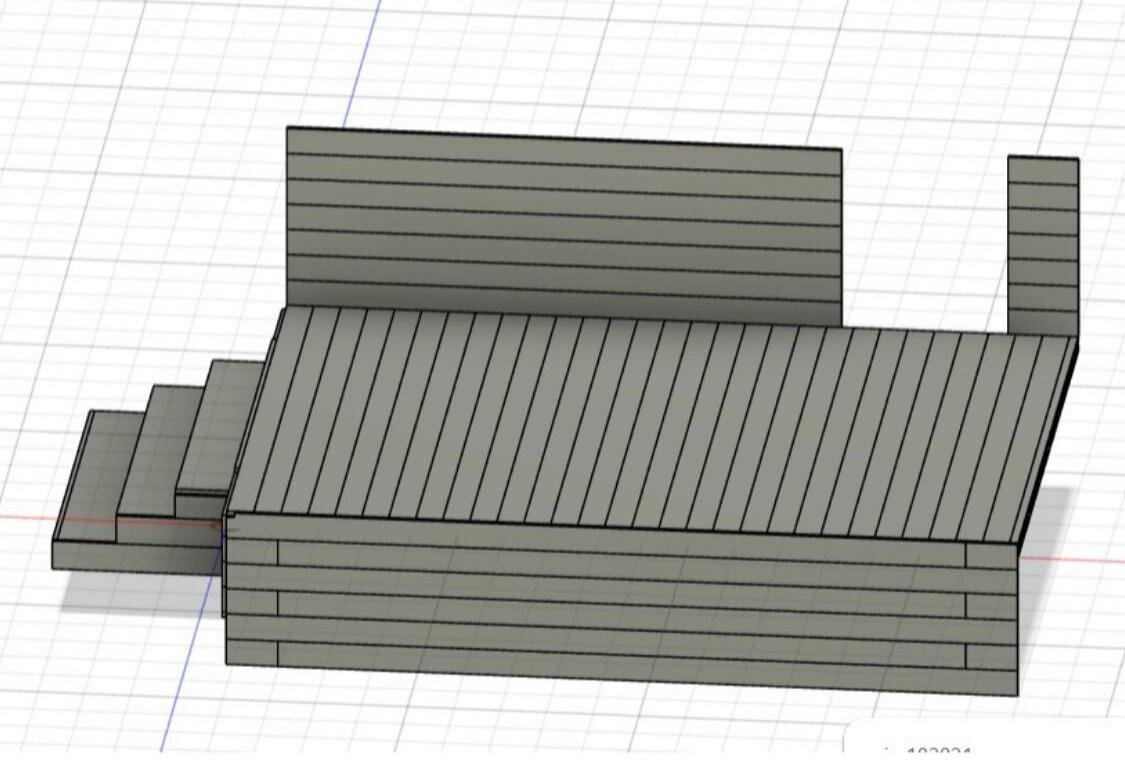Select the wide back wall panel
Image resolution: width=1125 pixels, height=762 pixels.
coord(564,226)
